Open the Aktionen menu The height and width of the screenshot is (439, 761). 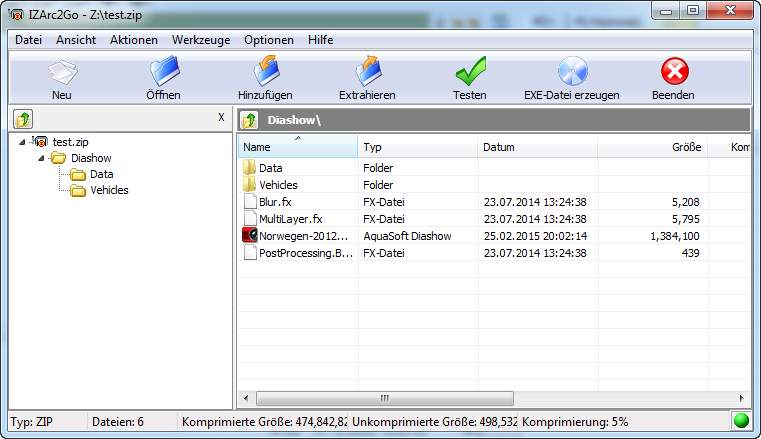click(134, 40)
